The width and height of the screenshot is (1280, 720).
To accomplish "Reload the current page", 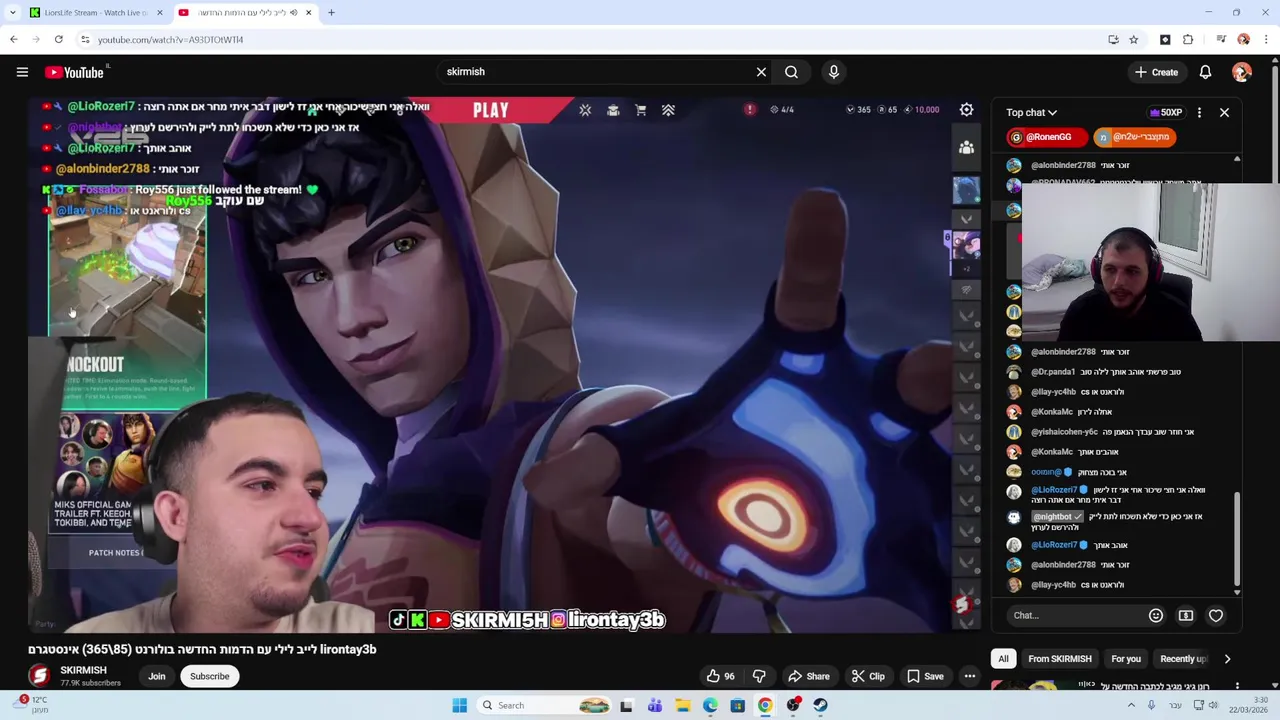I will pyautogui.click(x=59, y=40).
